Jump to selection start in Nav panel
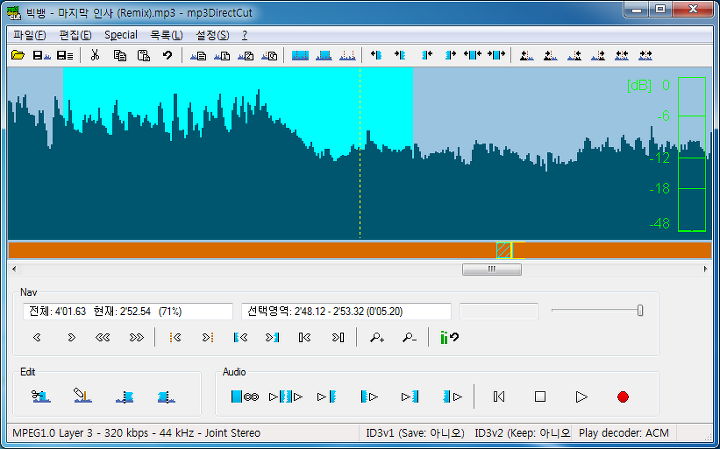Screen dimensions: 720x449 tap(240, 337)
